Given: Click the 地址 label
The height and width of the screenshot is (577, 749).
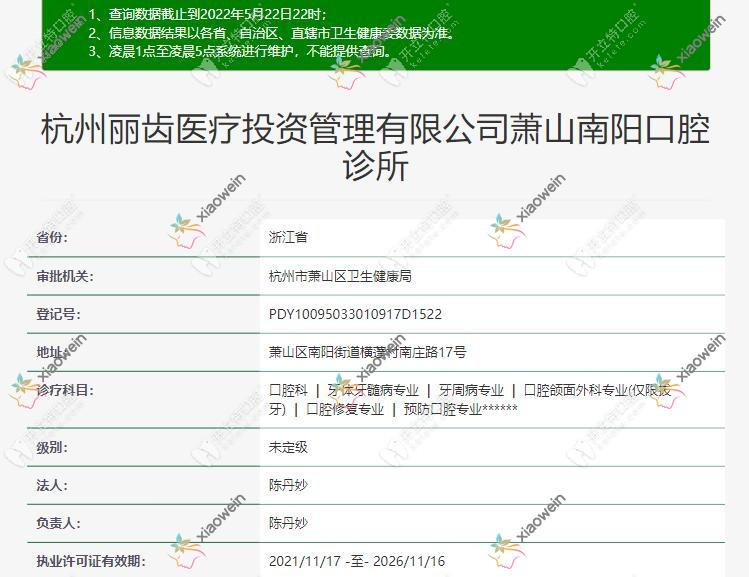Looking at the screenshot, I should (x=52, y=352).
